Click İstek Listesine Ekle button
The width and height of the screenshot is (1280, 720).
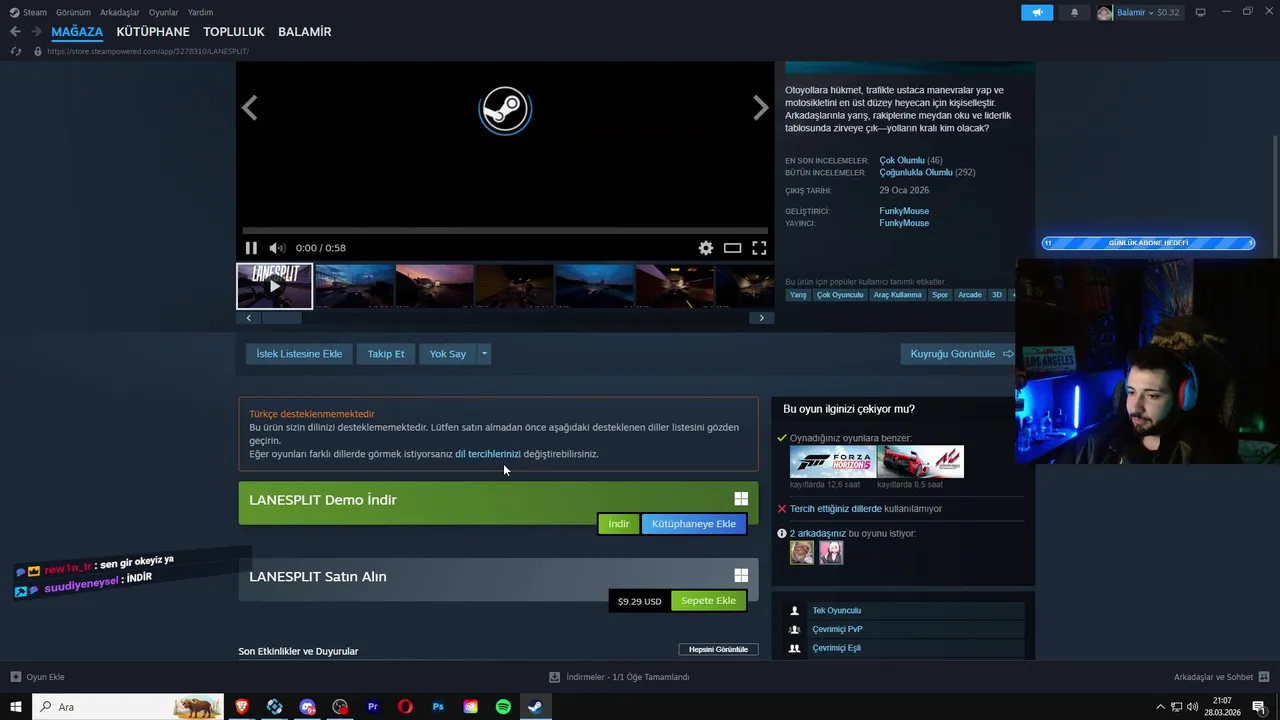point(299,354)
